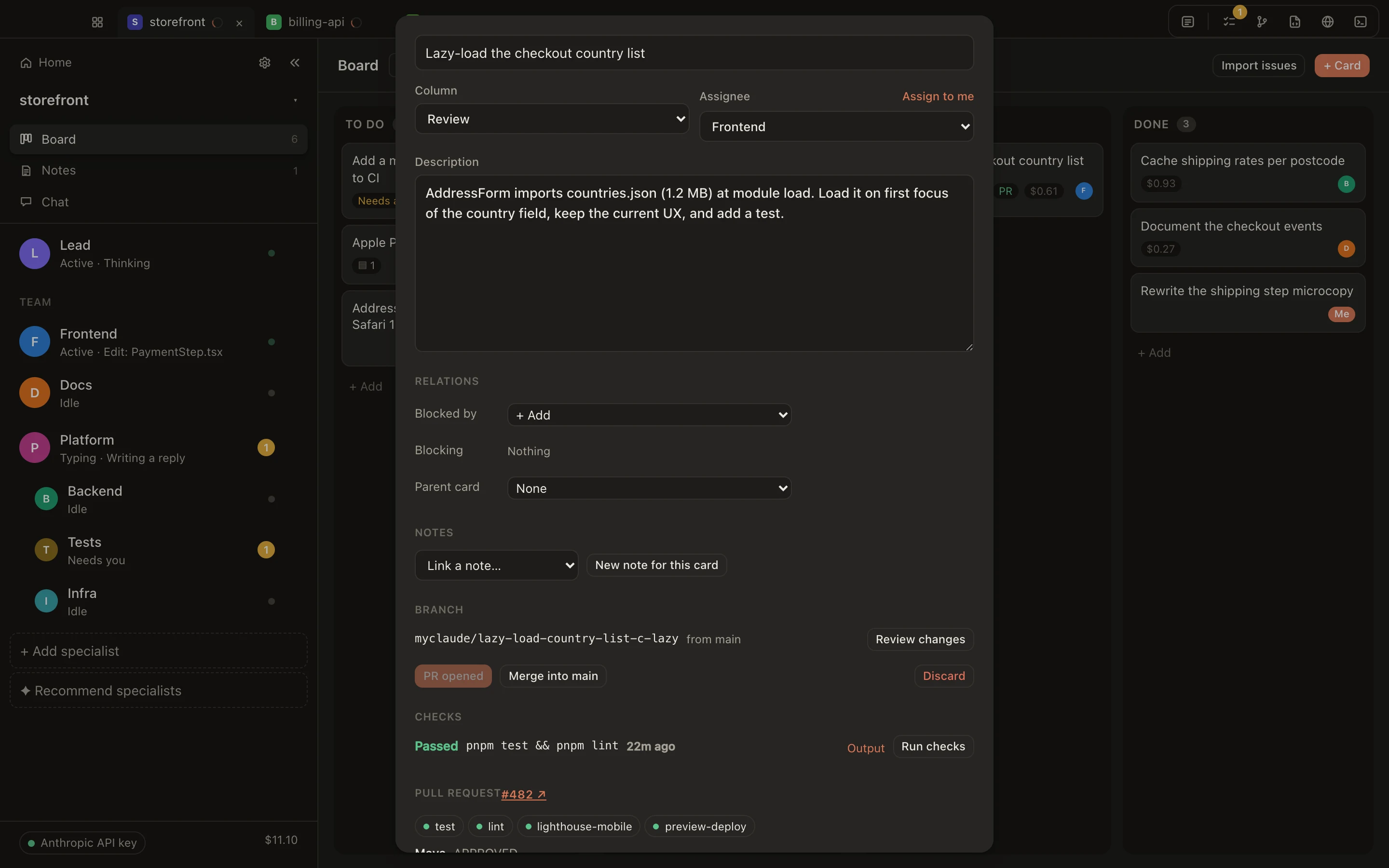This screenshot has height=868, width=1389.
Task: Select Chat in the sidebar
Action: [x=158, y=202]
